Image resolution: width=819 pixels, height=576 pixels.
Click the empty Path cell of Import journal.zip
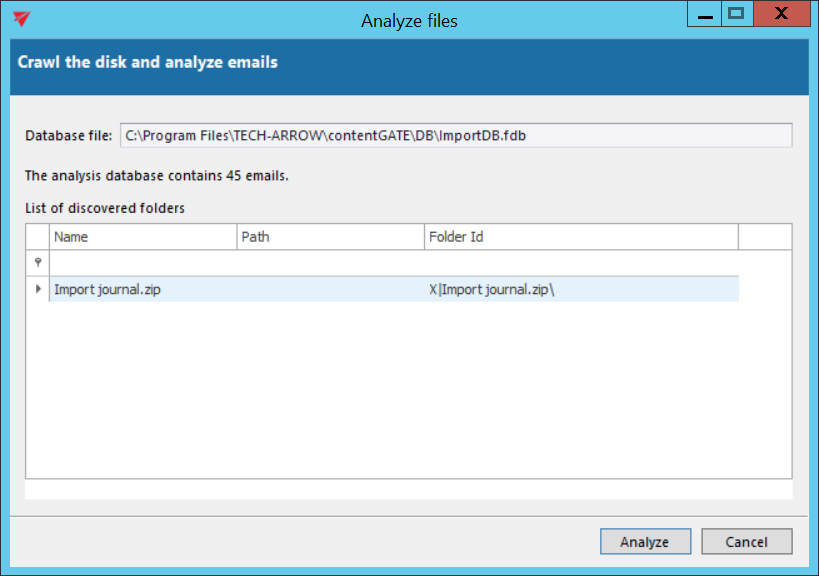330,290
